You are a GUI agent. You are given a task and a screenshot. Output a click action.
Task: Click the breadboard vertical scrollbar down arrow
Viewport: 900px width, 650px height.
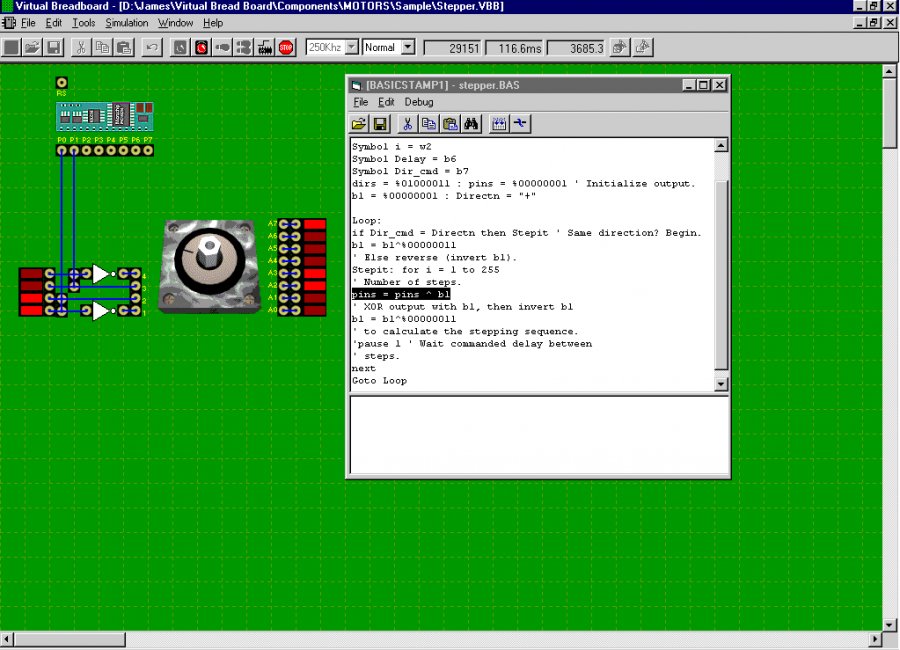[889, 624]
